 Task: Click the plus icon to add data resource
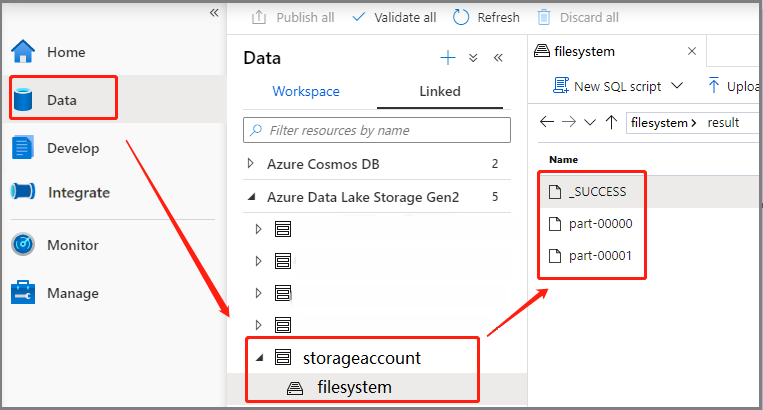tap(449, 58)
